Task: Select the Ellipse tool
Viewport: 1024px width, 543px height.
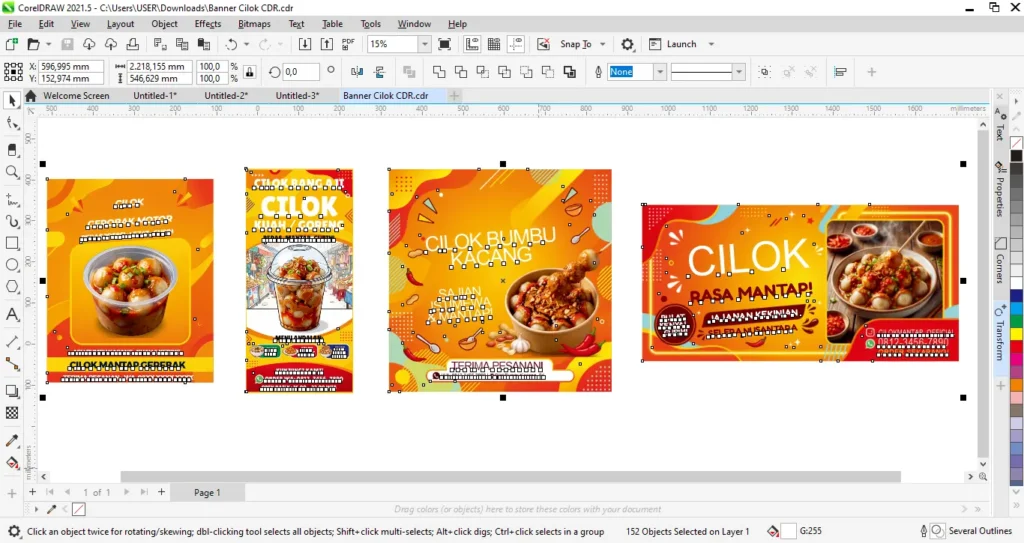Action: pos(12,265)
